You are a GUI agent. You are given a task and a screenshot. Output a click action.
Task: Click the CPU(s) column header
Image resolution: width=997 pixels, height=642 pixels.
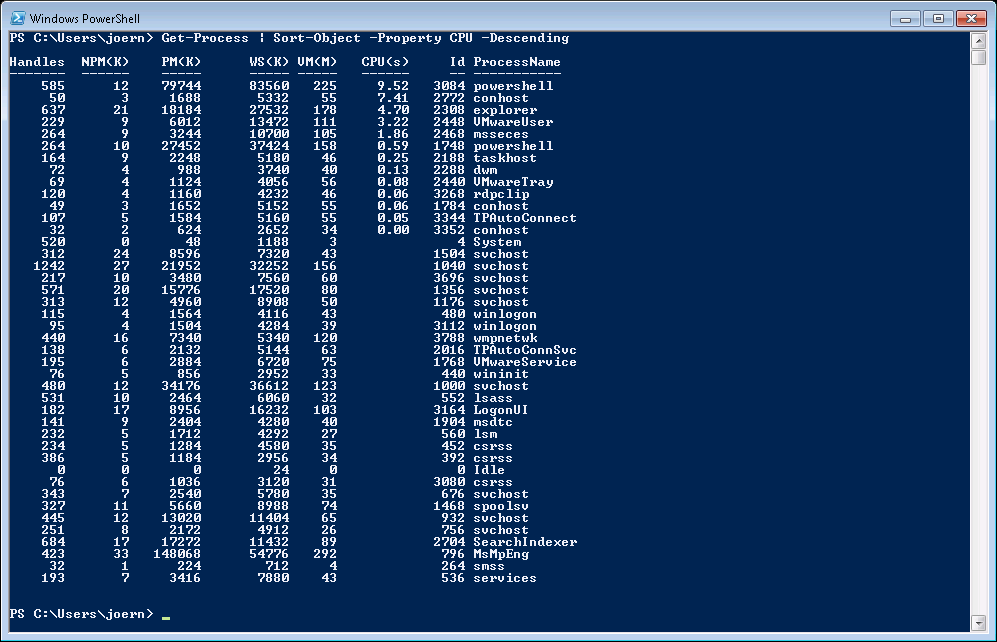(385, 62)
